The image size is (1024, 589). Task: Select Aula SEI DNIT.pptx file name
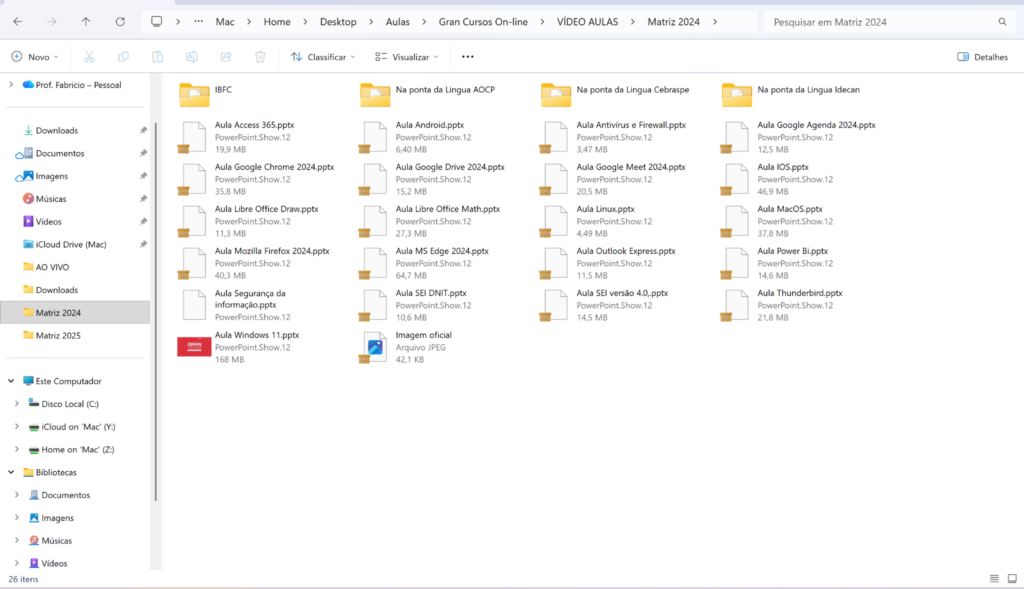click(x=431, y=293)
